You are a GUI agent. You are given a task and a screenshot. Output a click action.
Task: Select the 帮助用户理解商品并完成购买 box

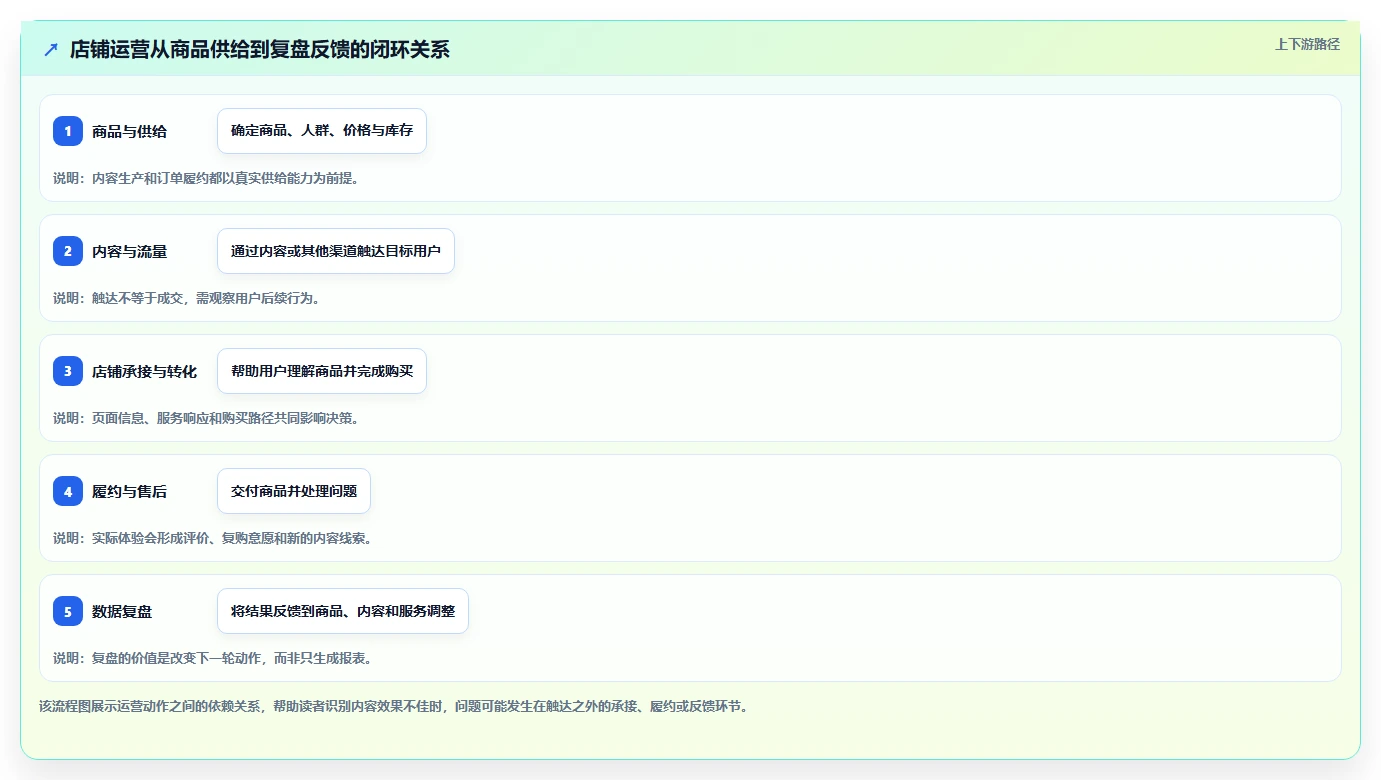(322, 371)
